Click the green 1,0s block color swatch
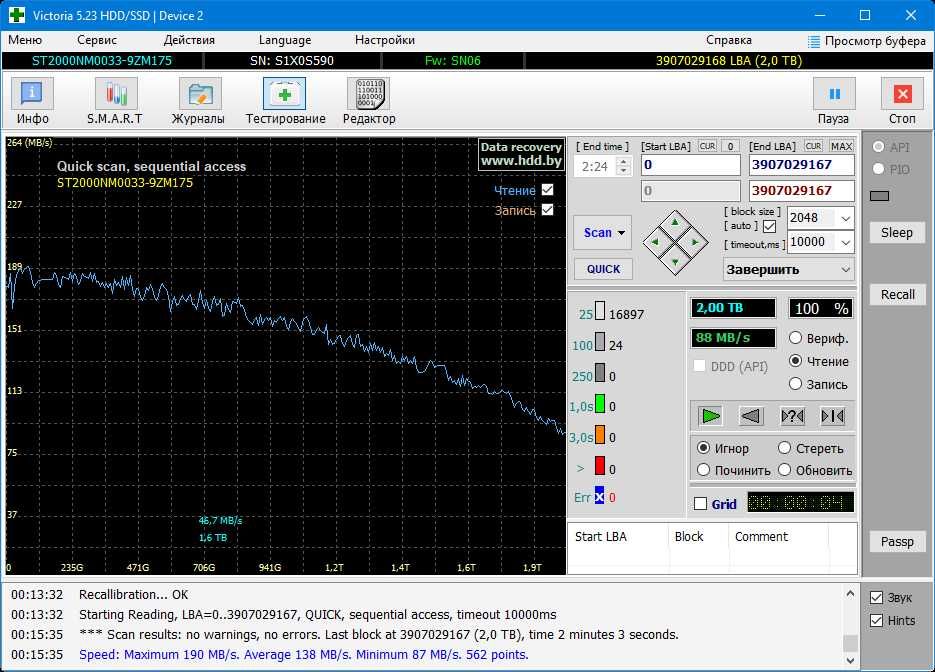935x672 pixels. (x=600, y=404)
